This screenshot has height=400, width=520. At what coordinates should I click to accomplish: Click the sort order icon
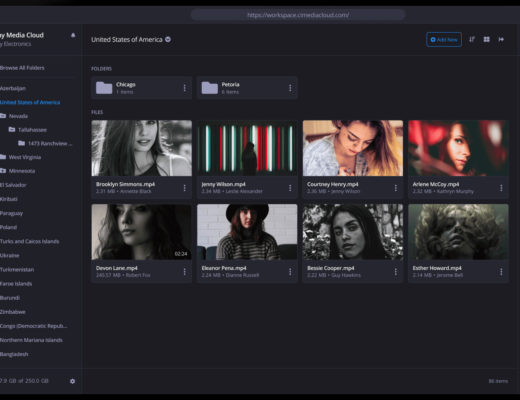coord(472,39)
